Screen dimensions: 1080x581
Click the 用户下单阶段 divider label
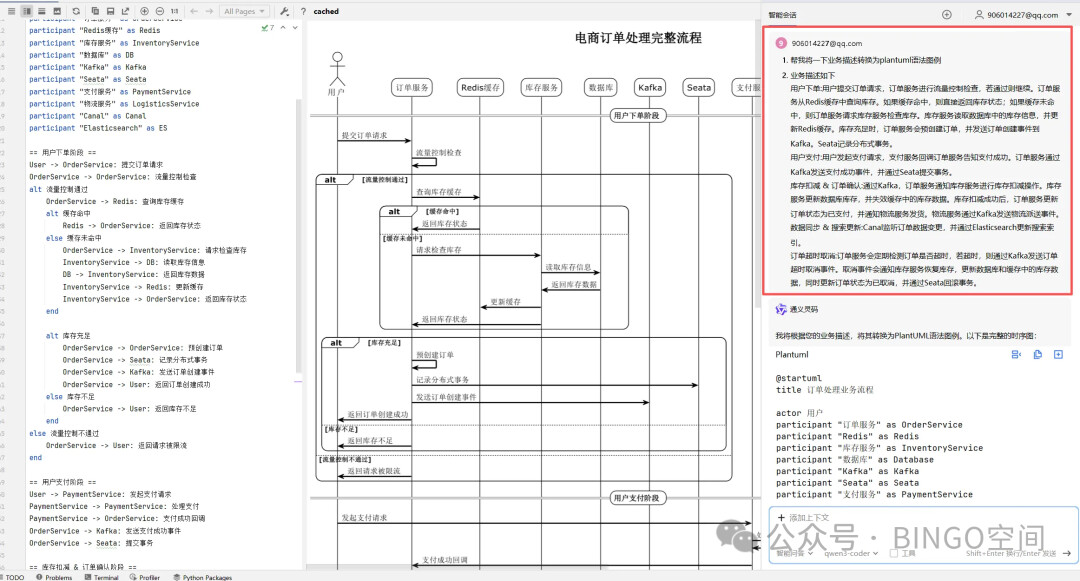(x=638, y=116)
